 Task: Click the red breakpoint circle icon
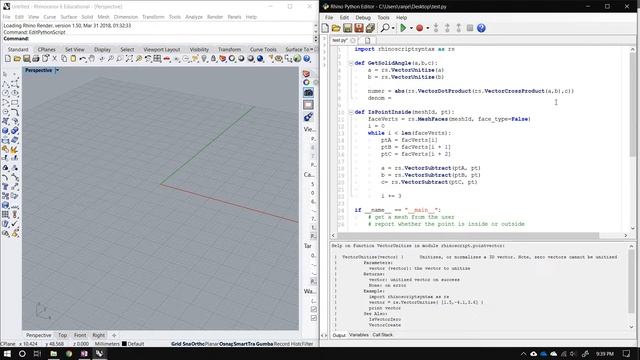point(419,28)
